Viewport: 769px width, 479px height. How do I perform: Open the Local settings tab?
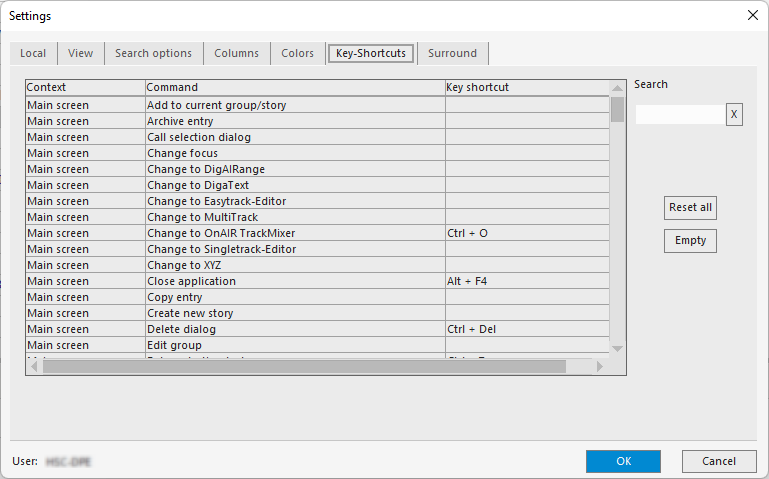(x=33, y=54)
